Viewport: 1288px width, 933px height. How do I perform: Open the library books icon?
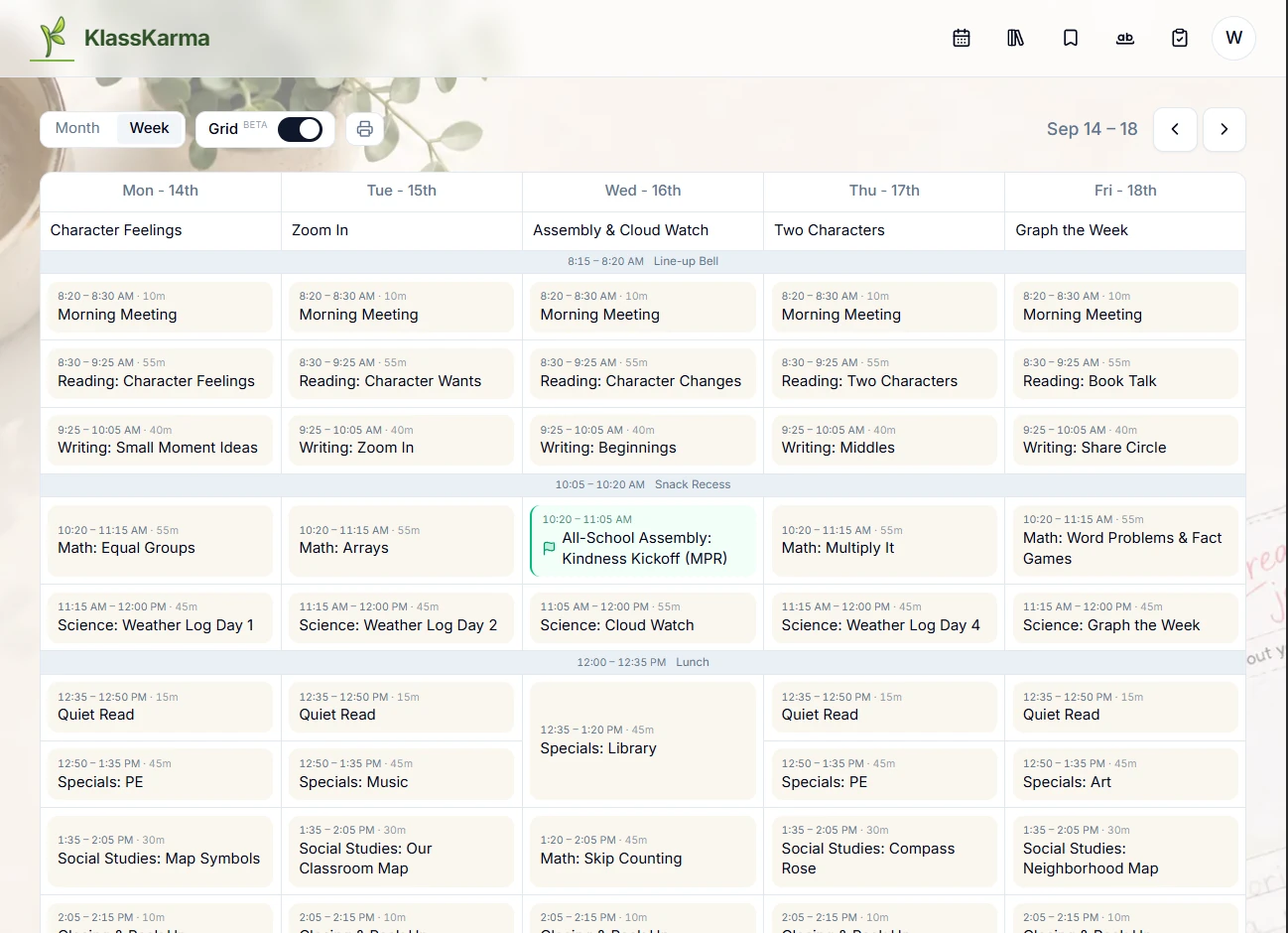point(1016,38)
